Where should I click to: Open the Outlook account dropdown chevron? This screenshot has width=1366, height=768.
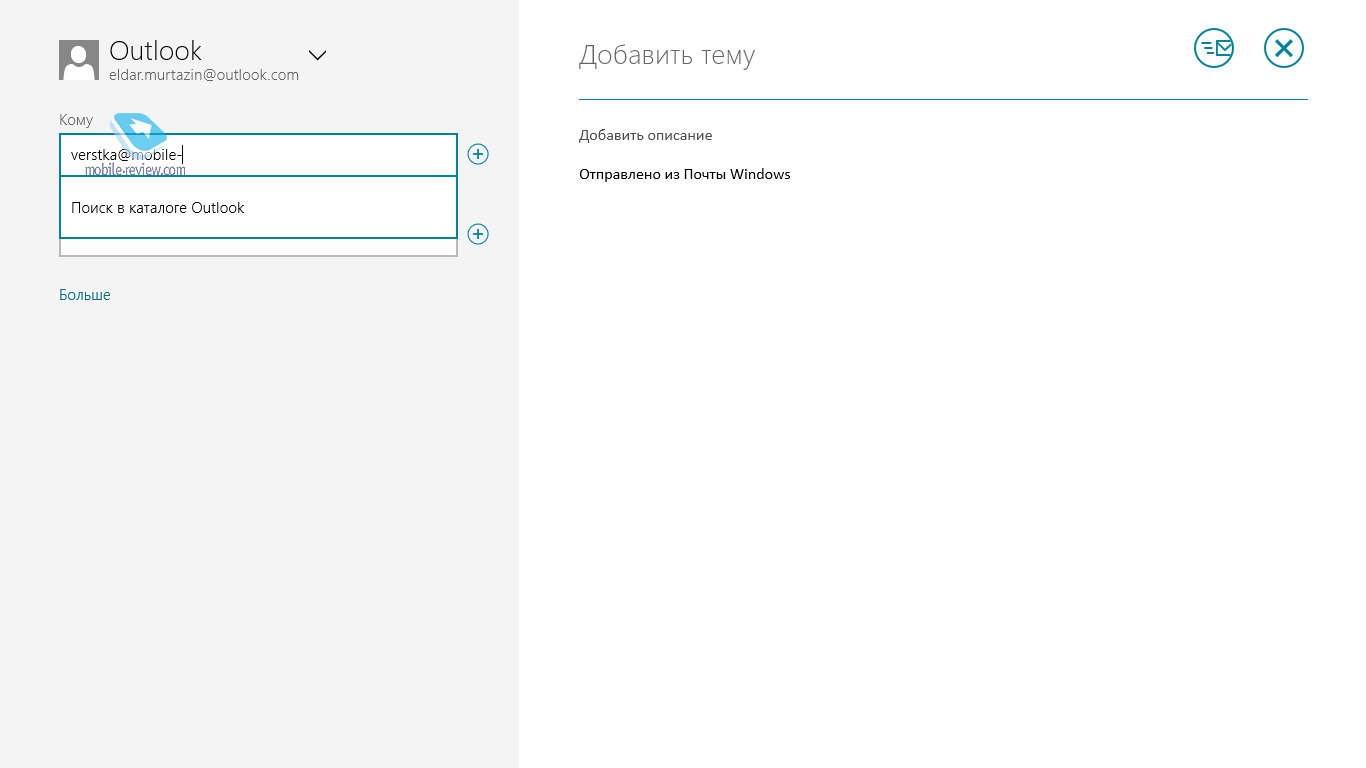(317, 55)
